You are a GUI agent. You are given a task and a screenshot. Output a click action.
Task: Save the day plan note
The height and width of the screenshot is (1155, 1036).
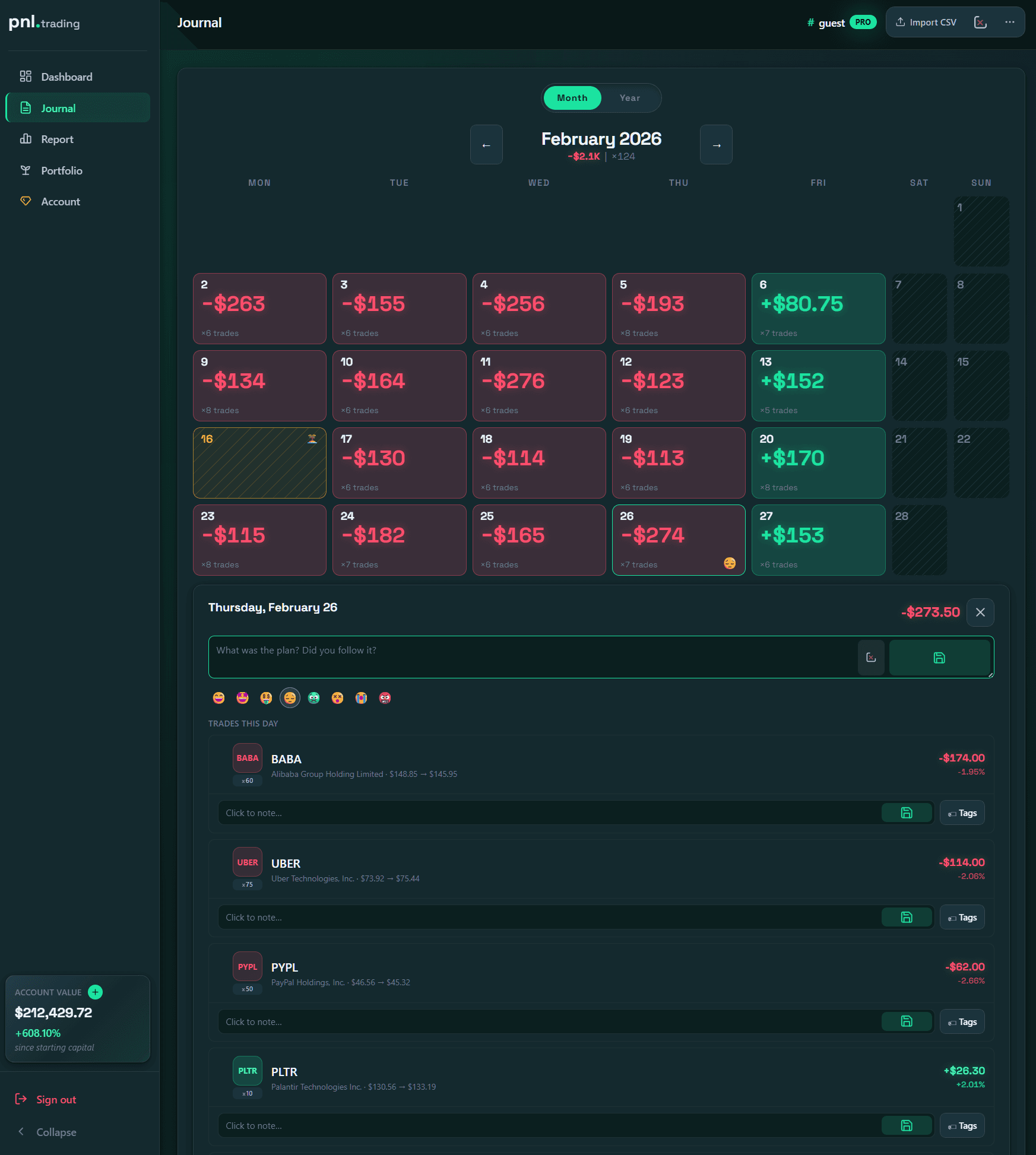939,658
